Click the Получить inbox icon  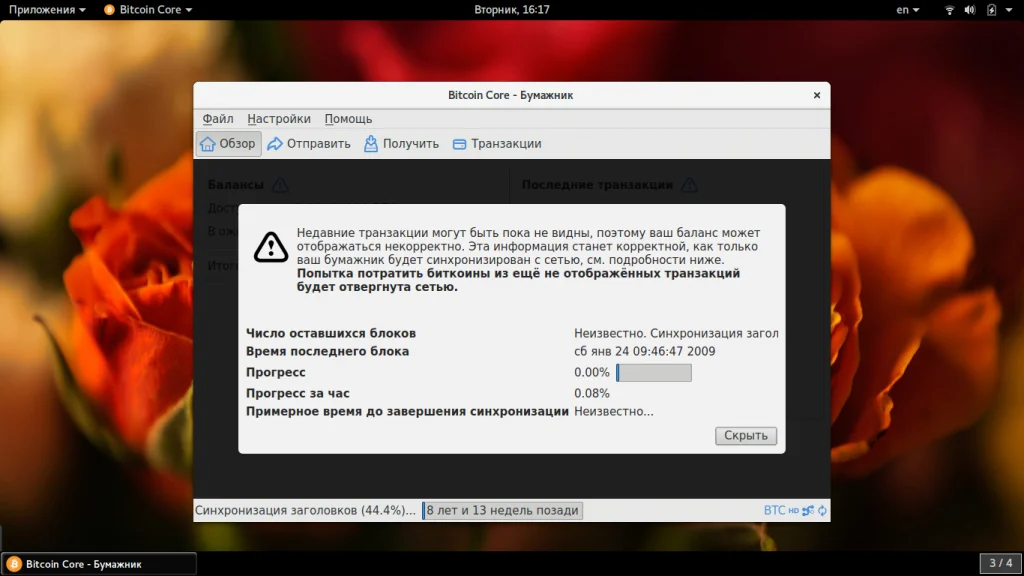coord(371,144)
